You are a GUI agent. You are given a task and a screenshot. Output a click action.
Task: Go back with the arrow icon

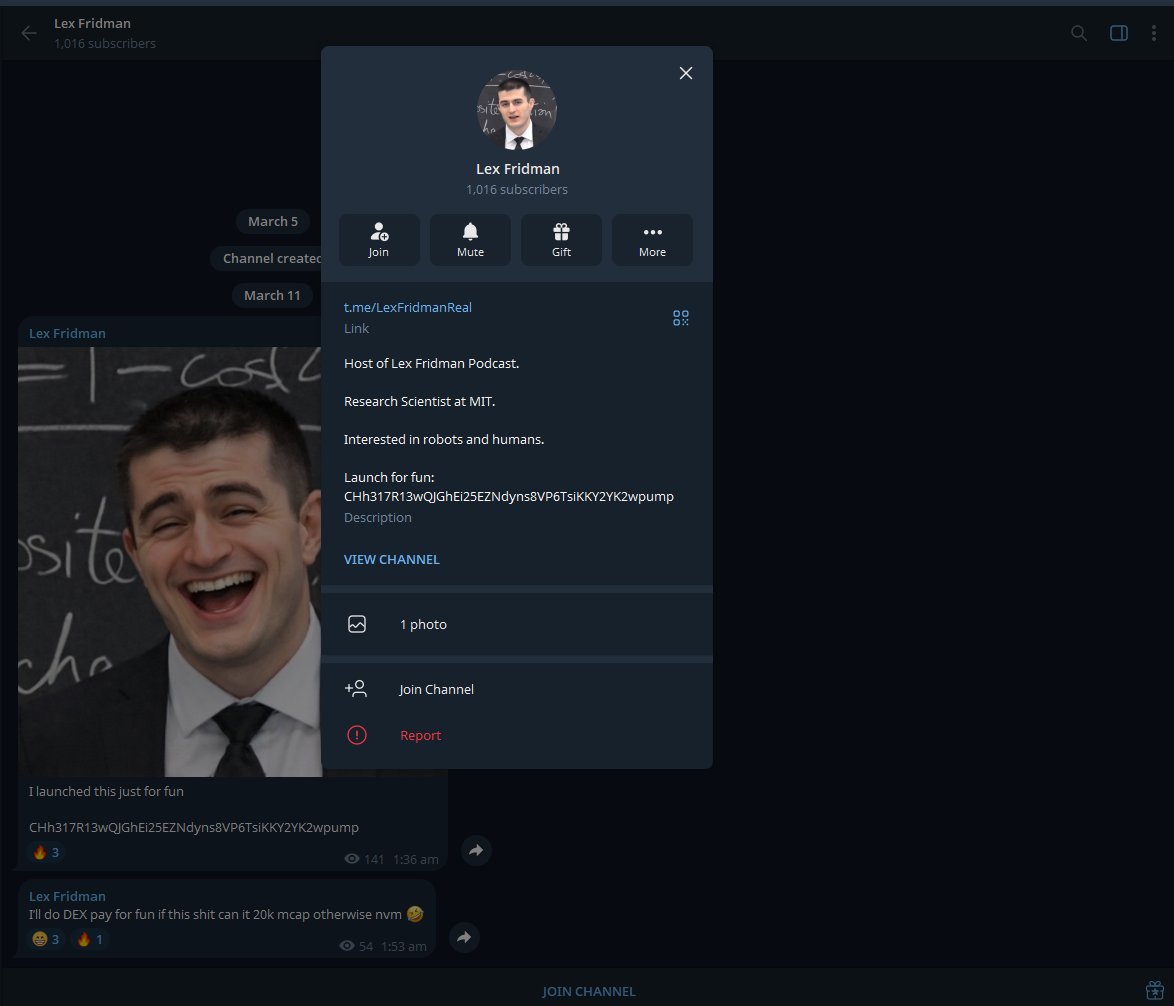(x=28, y=33)
